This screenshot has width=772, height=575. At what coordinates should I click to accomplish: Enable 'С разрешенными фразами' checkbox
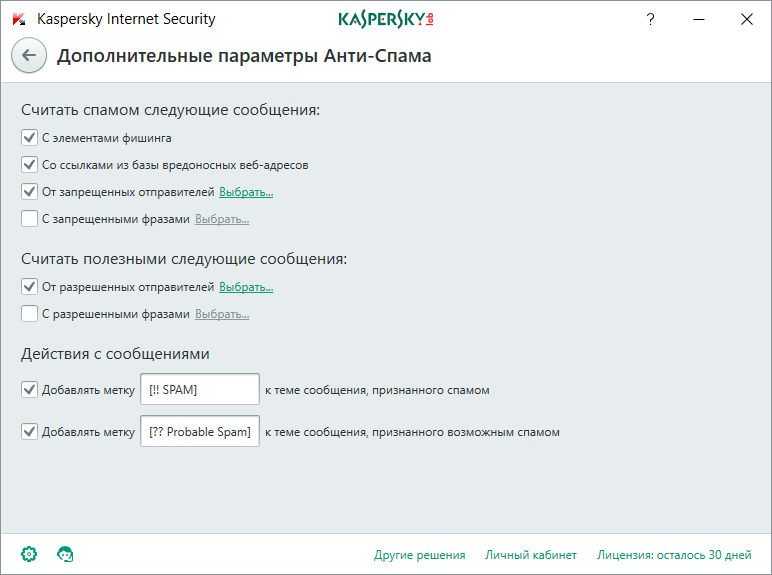tap(30, 313)
